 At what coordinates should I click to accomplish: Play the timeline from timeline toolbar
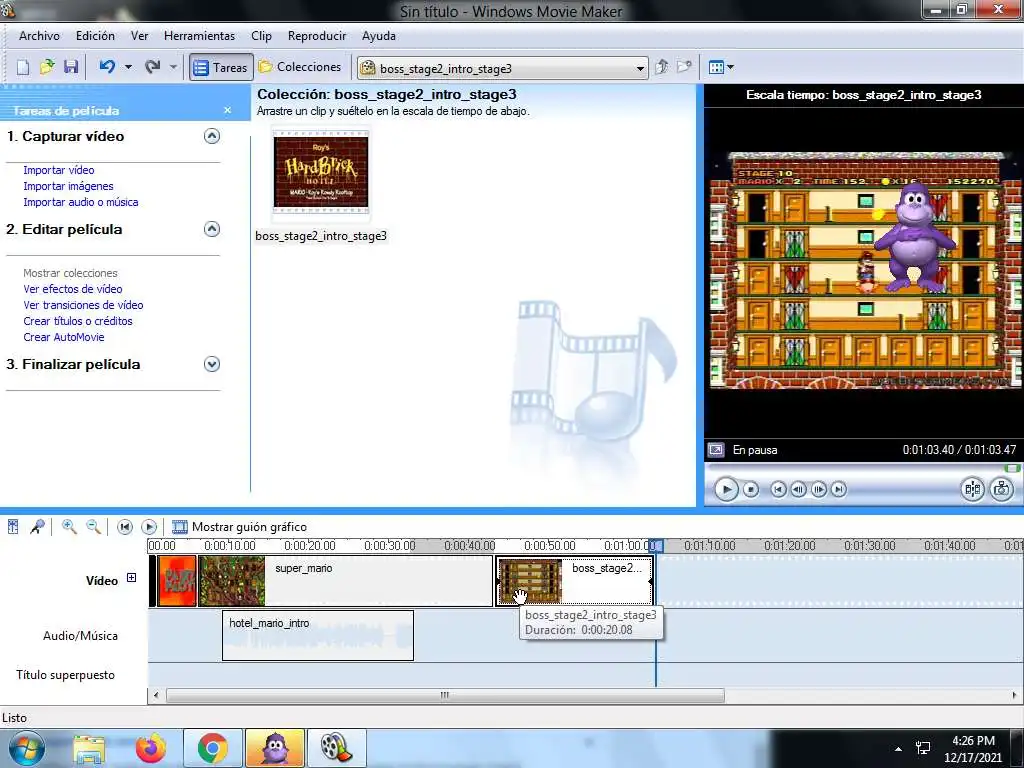click(x=149, y=526)
